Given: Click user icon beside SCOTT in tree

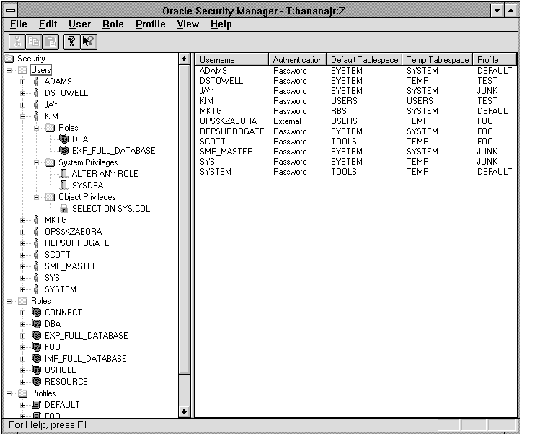Looking at the screenshot, I should [36, 255].
